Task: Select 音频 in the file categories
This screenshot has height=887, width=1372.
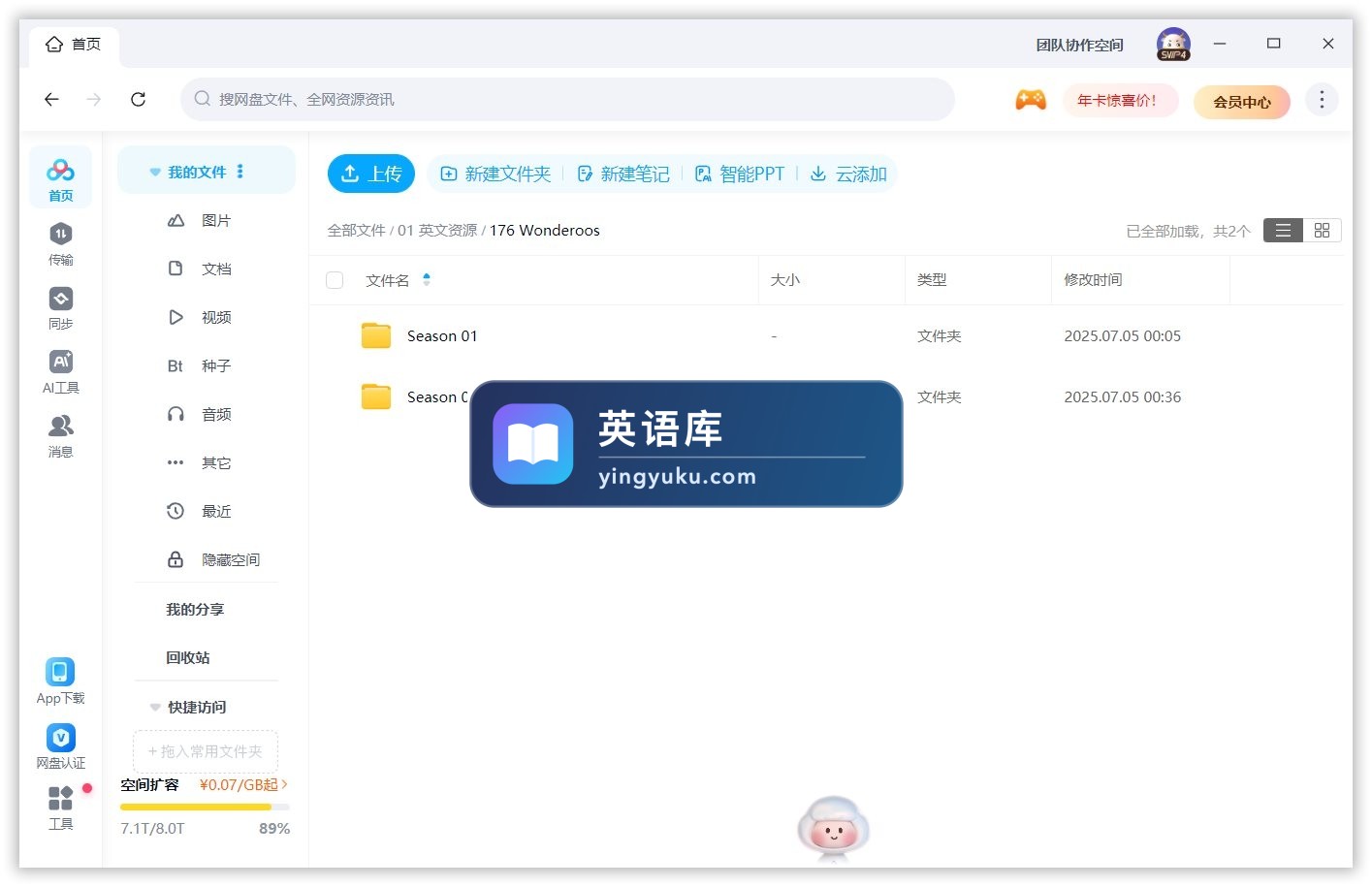Action: coord(215,415)
